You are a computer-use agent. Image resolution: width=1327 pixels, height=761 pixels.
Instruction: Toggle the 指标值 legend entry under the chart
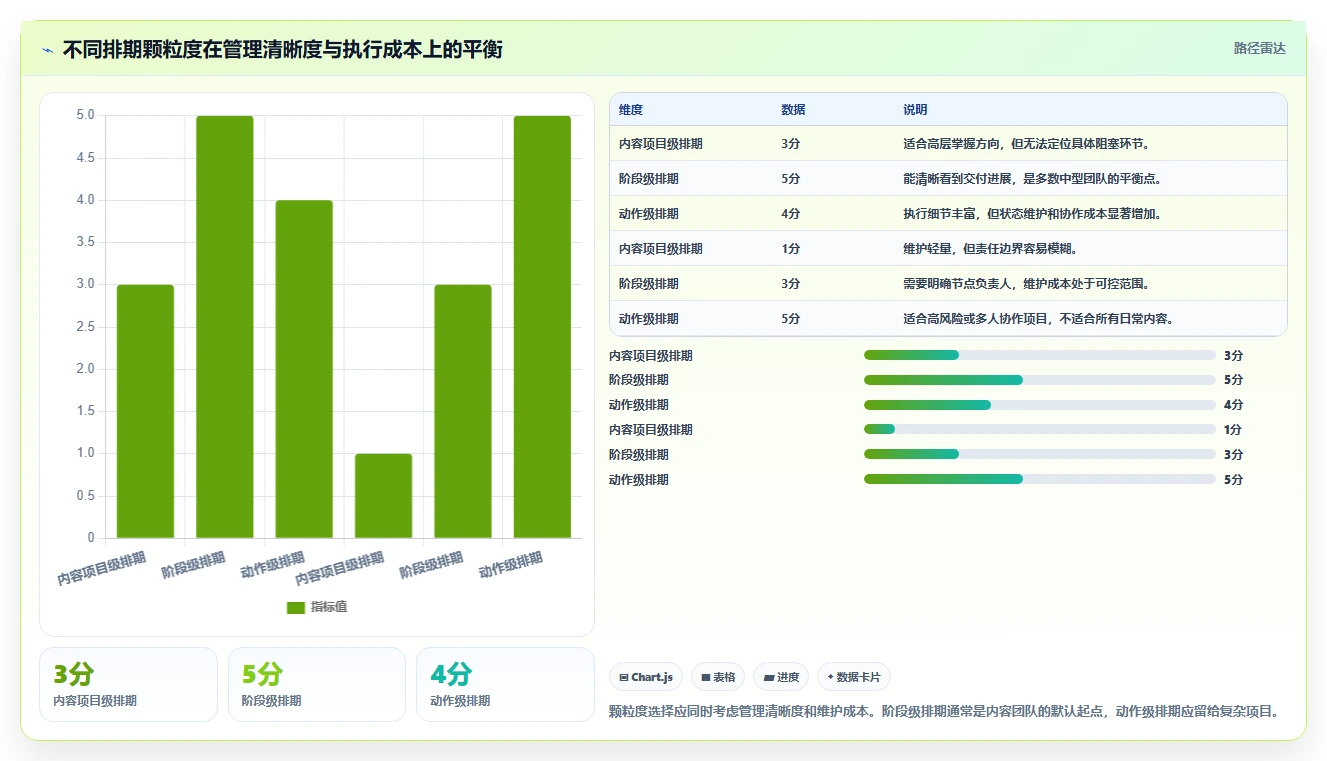tap(317, 607)
